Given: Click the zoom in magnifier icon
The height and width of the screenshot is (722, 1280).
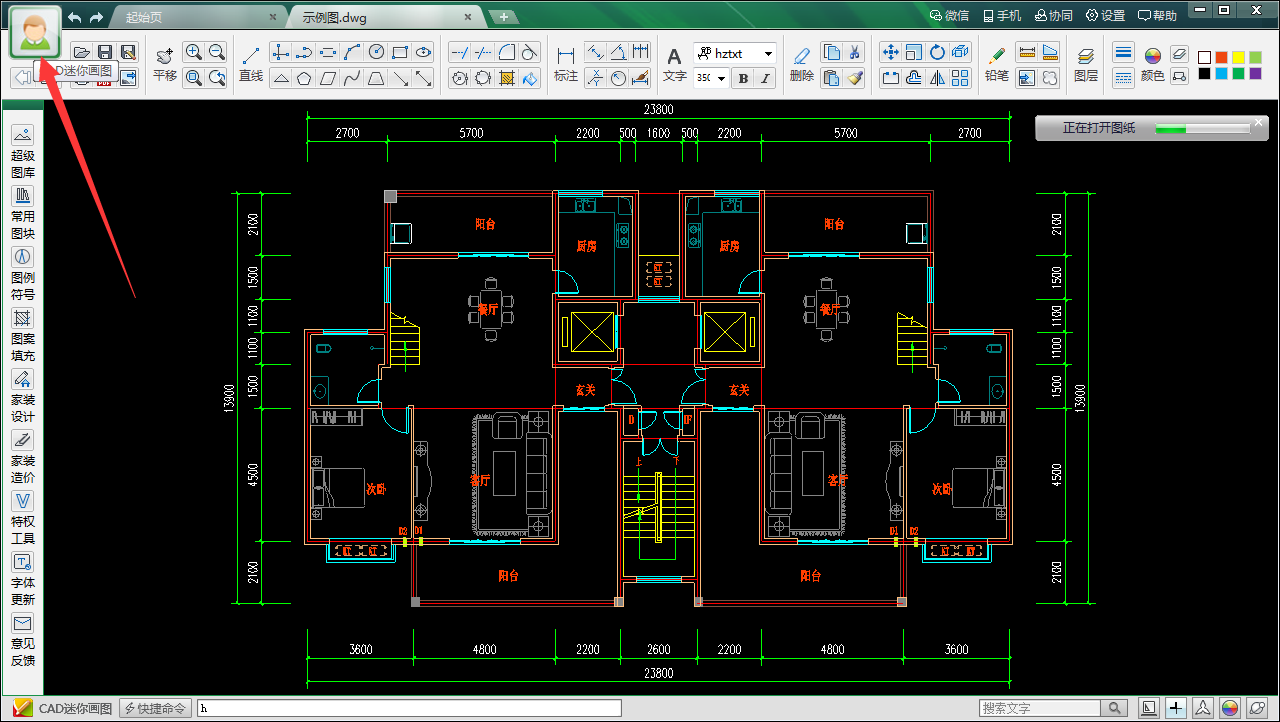Looking at the screenshot, I should (194, 52).
